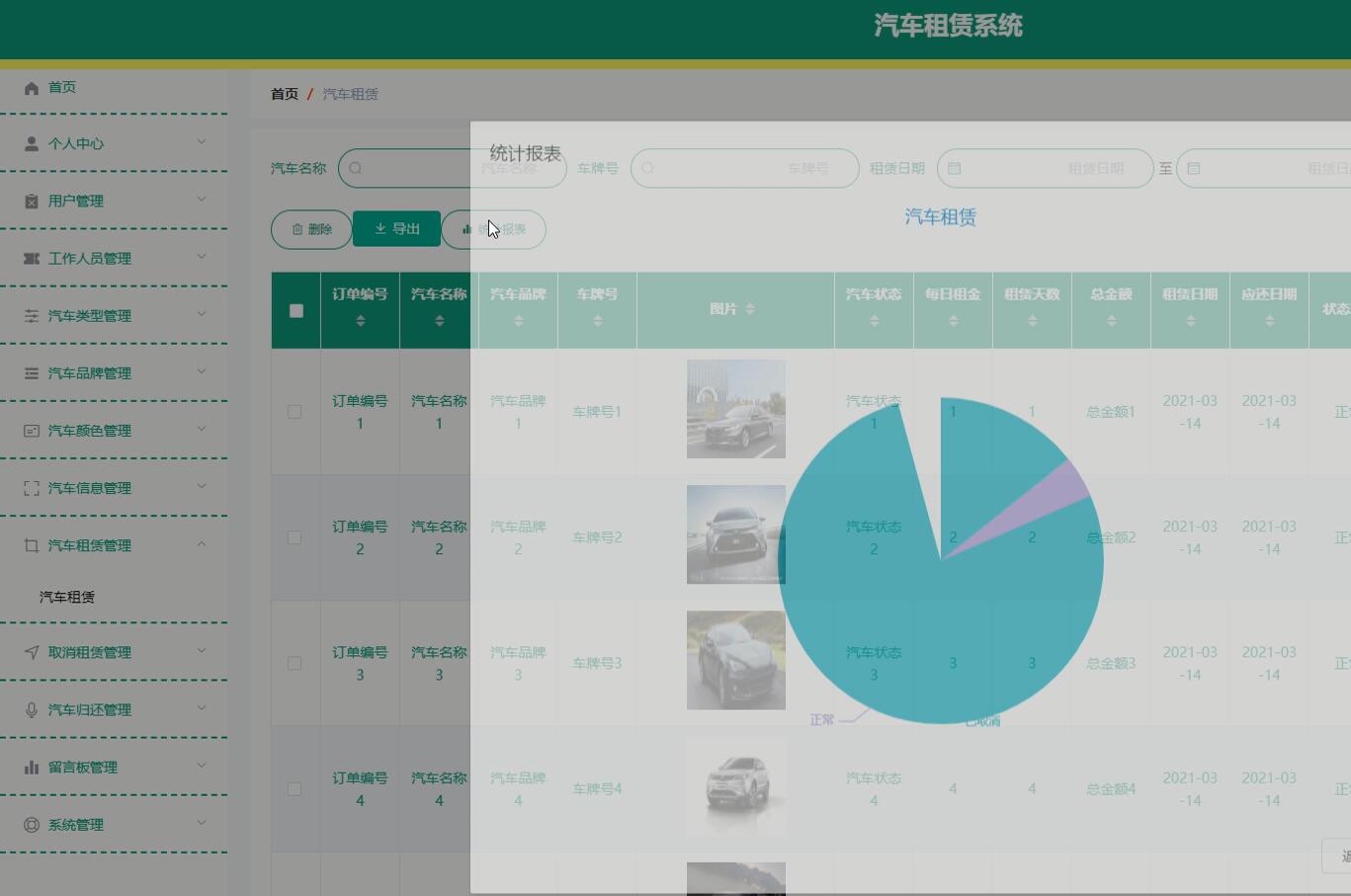Sort by 车牌号 column arrows
The height and width of the screenshot is (896, 1351).
(598, 321)
